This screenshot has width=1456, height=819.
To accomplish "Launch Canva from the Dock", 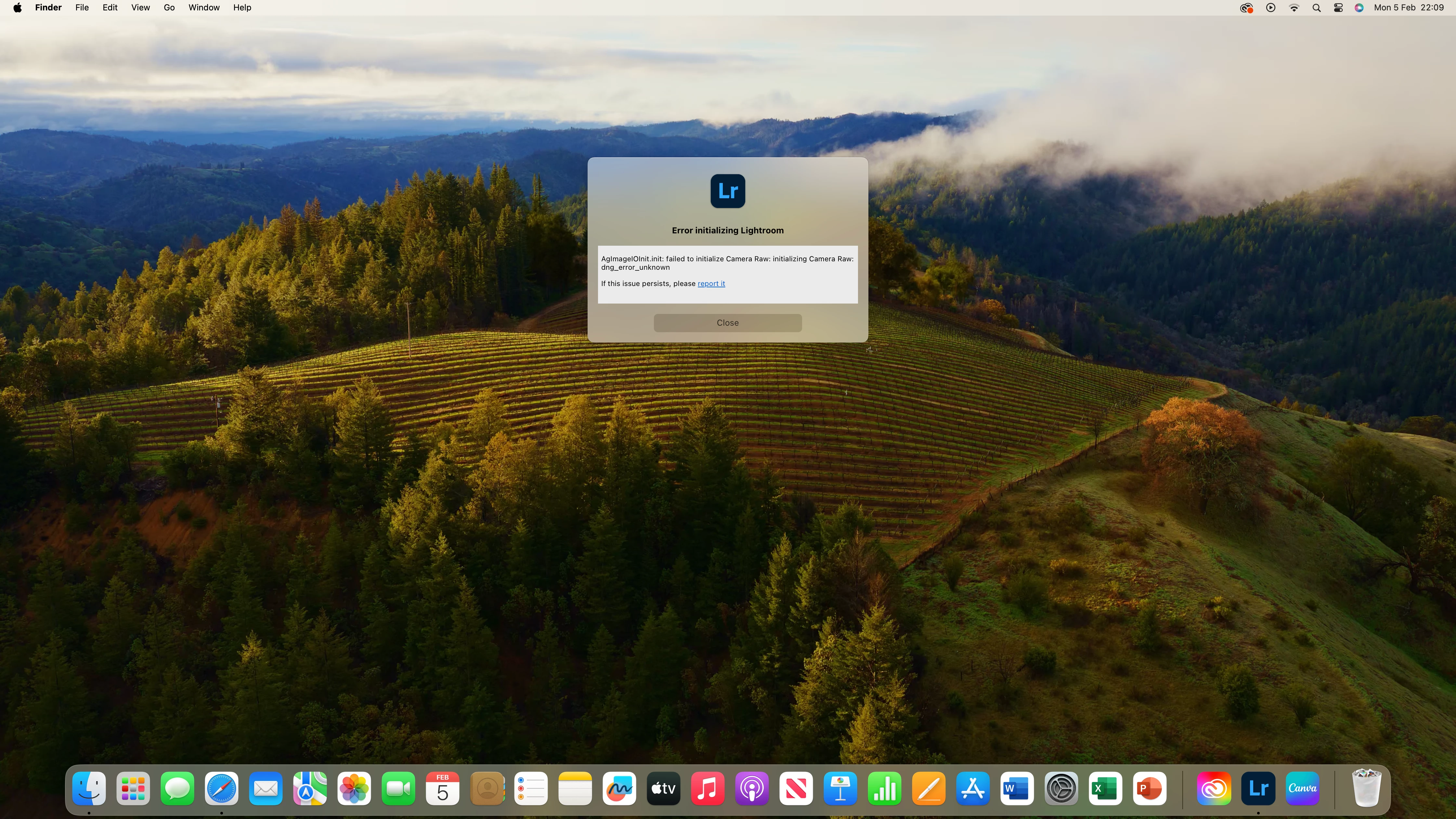I will pyautogui.click(x=1302, y=788).
